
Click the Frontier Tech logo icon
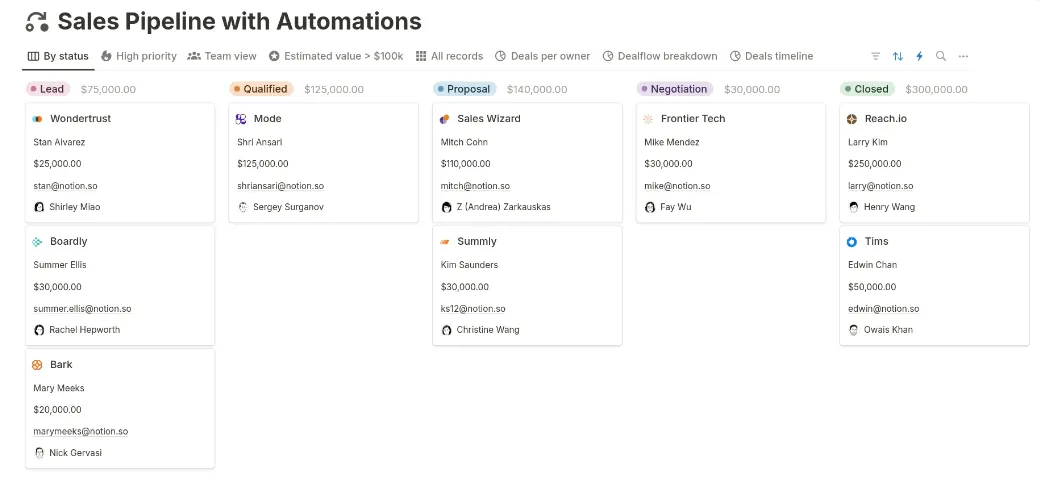point(648,119)
